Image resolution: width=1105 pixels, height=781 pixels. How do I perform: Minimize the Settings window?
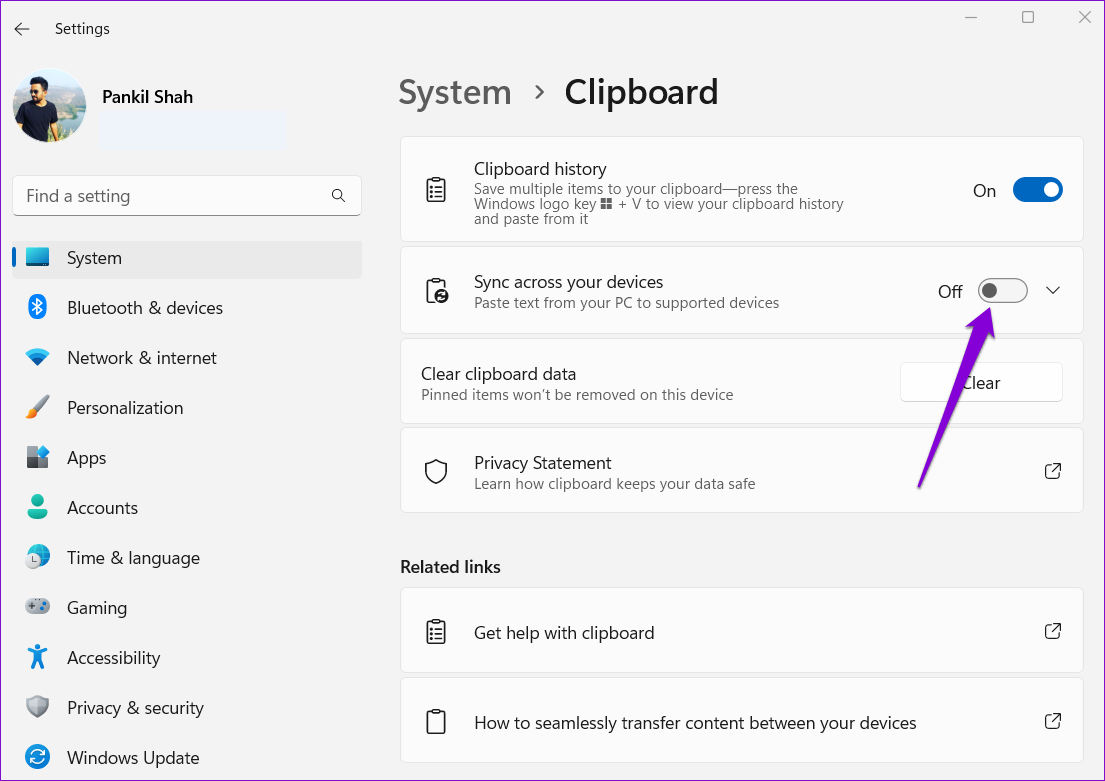971,17
